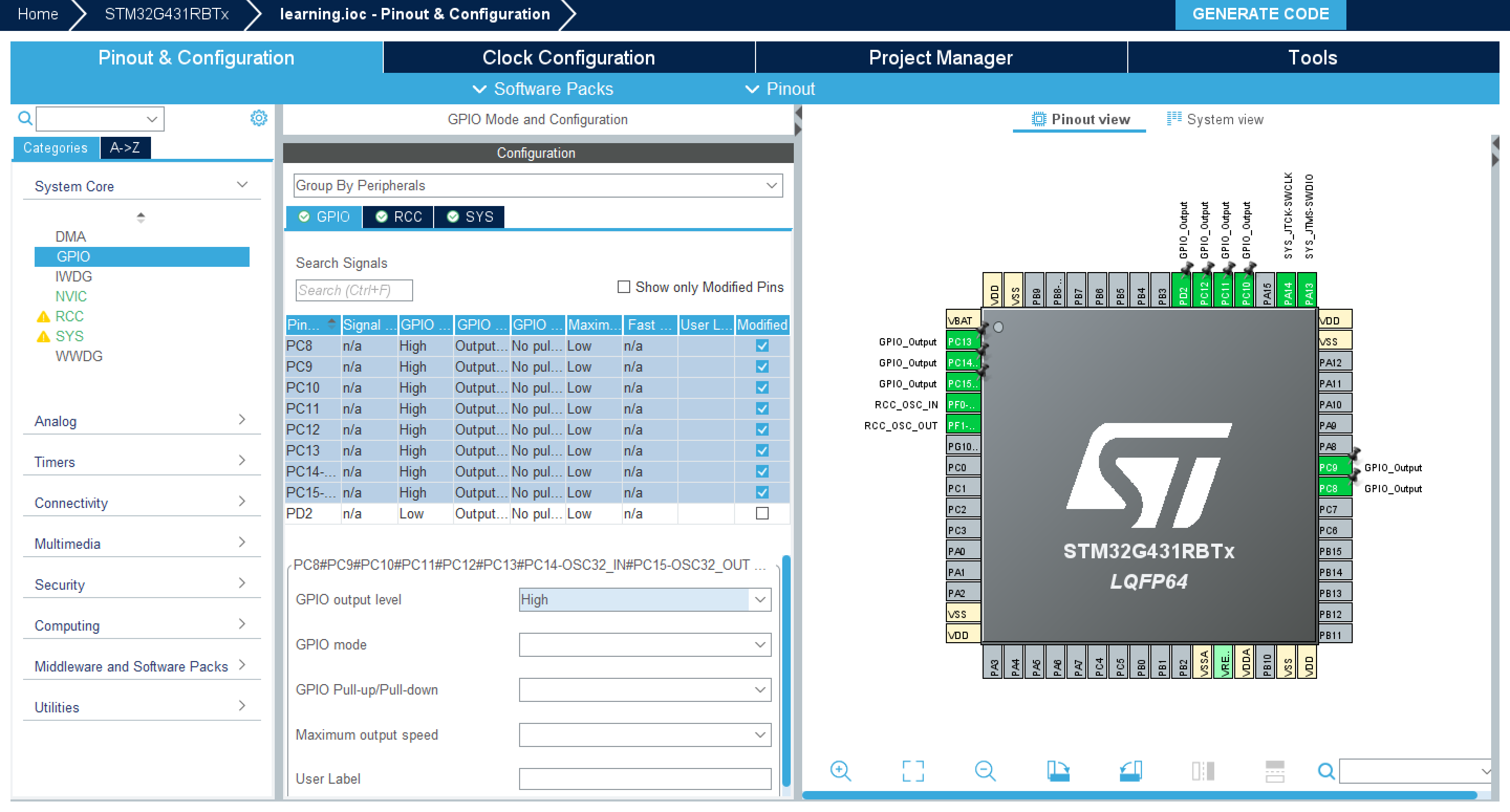Click the User Label text field

(x=644, y=778)
